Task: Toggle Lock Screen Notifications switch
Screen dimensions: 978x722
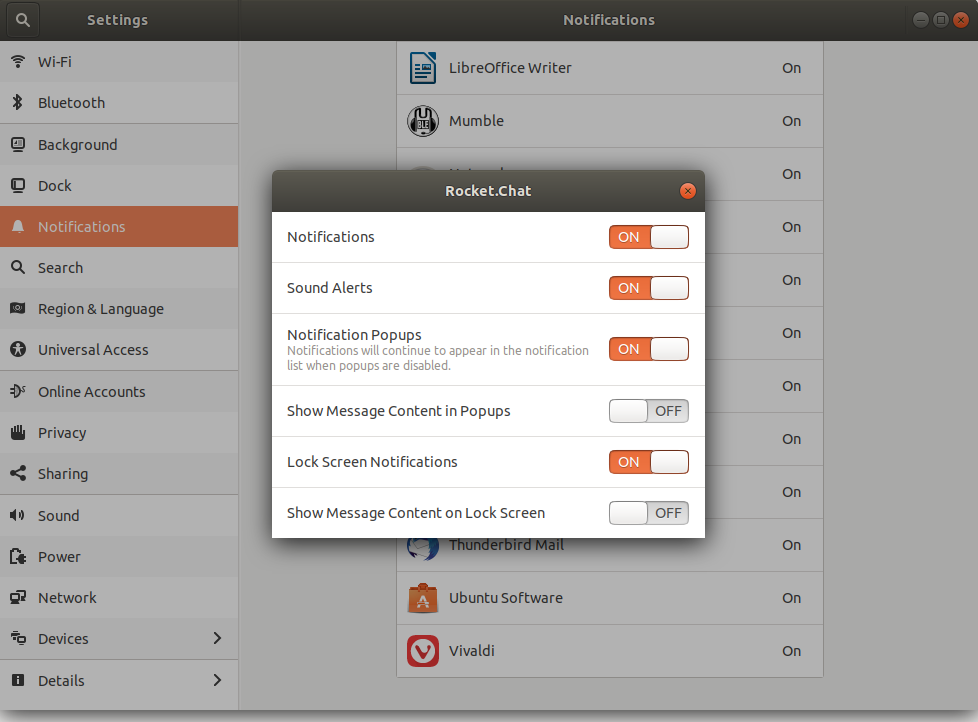Action: pyautogui.click(x=649, y=462)
